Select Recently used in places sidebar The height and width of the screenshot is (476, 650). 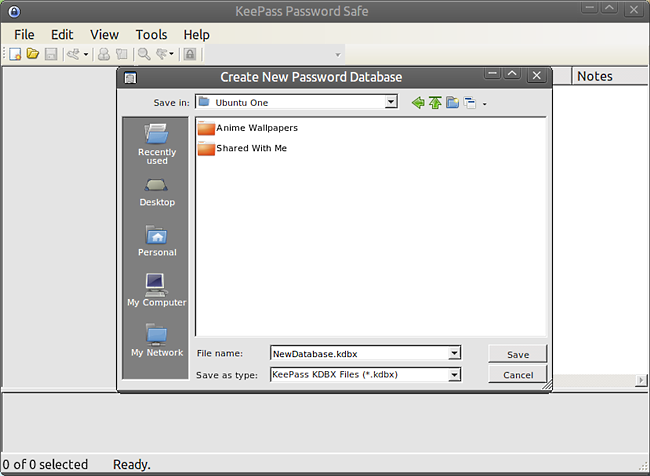coord(157,144)
